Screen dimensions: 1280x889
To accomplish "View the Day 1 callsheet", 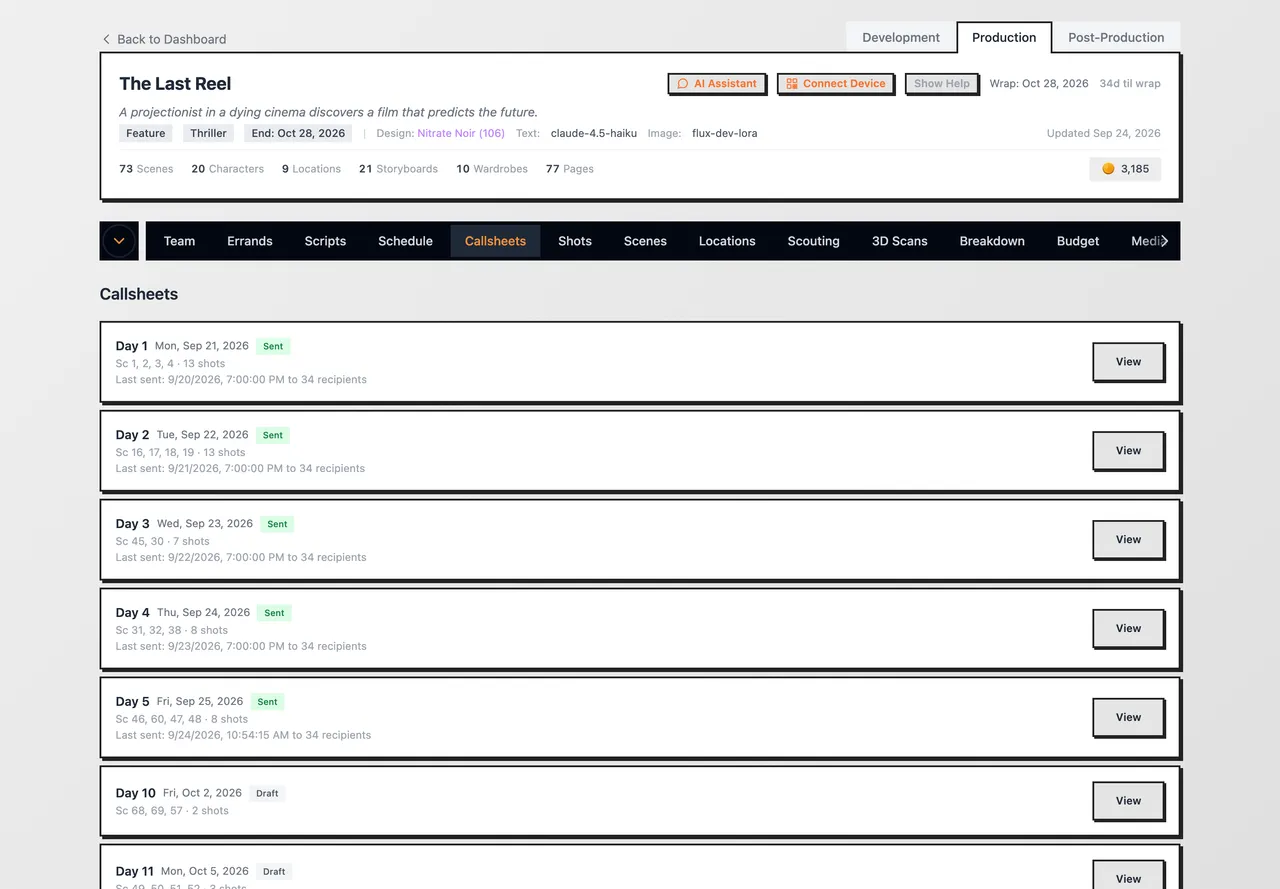I will coord(1128,362).
